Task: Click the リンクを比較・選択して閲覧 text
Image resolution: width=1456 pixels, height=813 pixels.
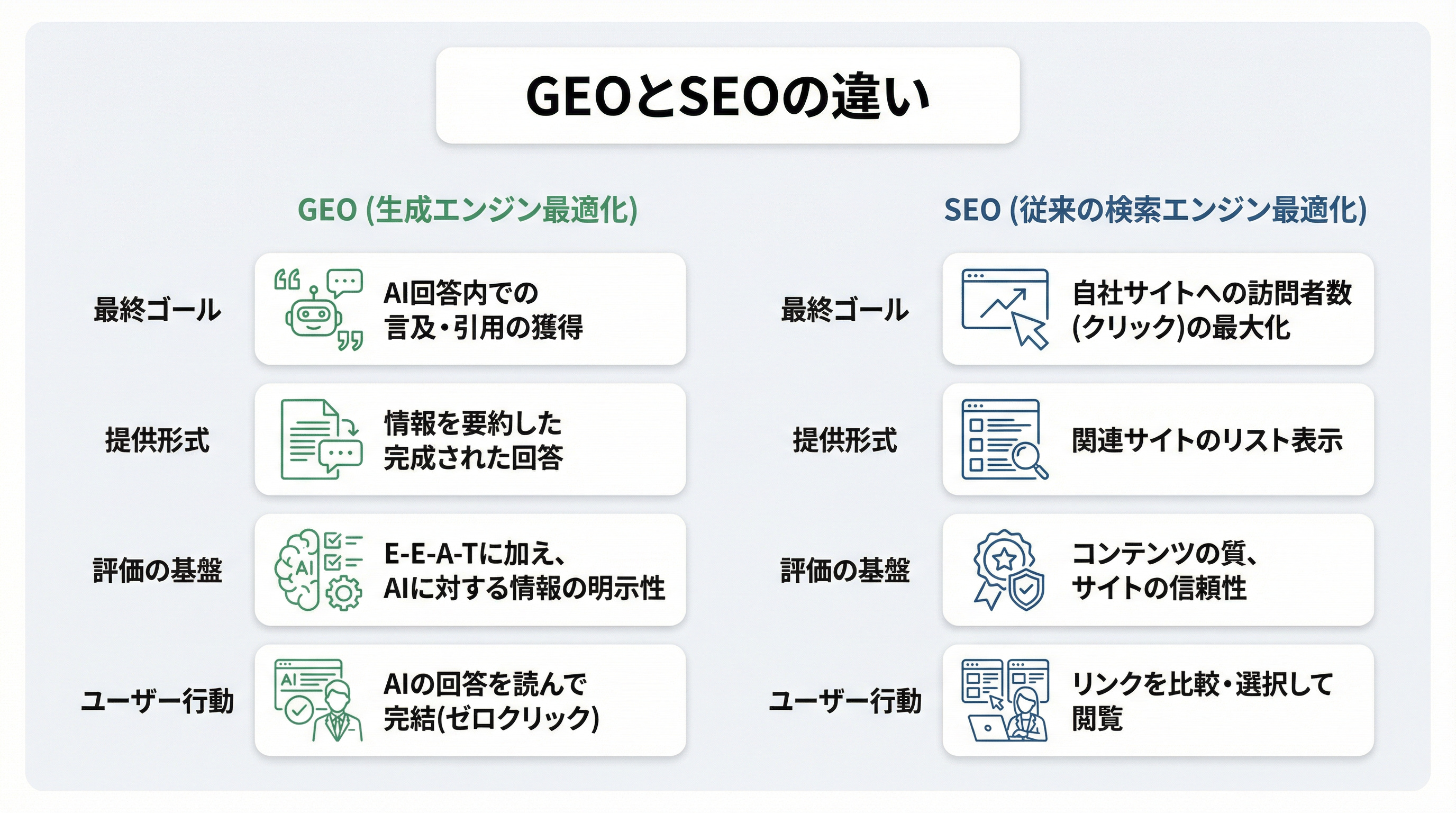Action: 1202,700
